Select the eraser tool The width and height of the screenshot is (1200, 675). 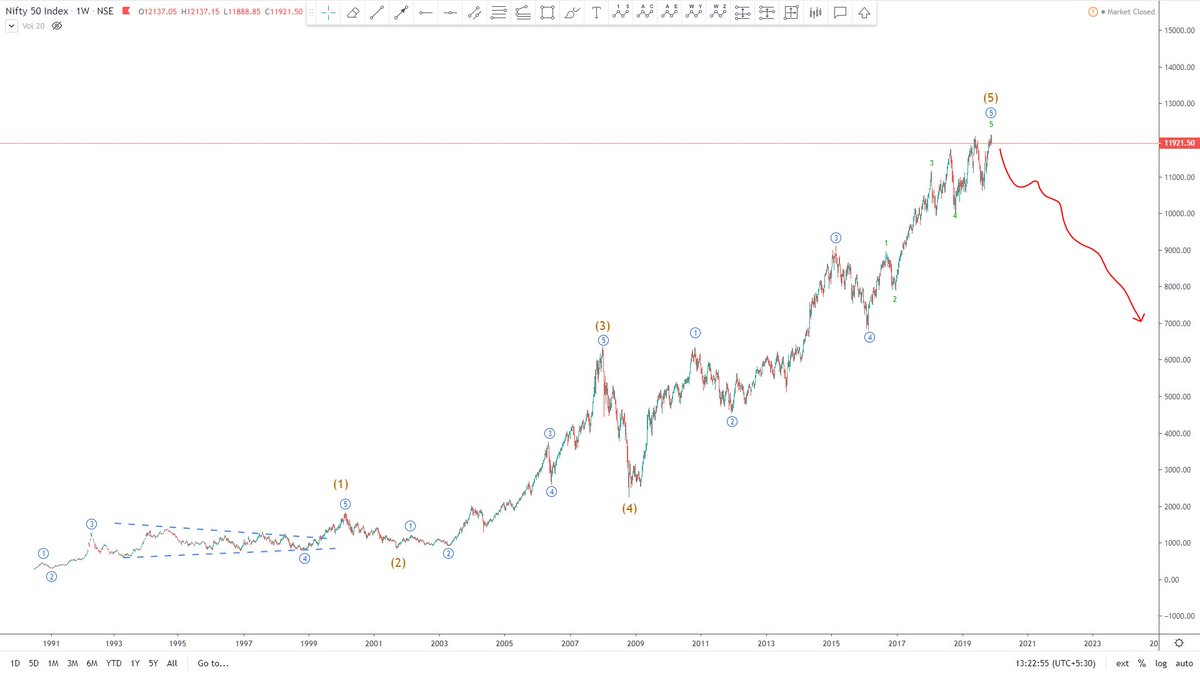pyautogui.click(x=352, y=13)
